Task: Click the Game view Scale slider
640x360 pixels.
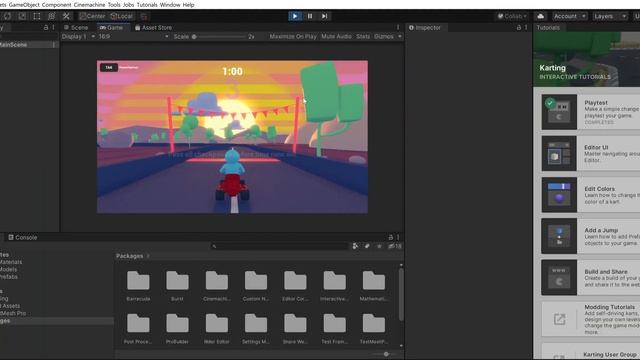Action: click(x=219, y=36)
